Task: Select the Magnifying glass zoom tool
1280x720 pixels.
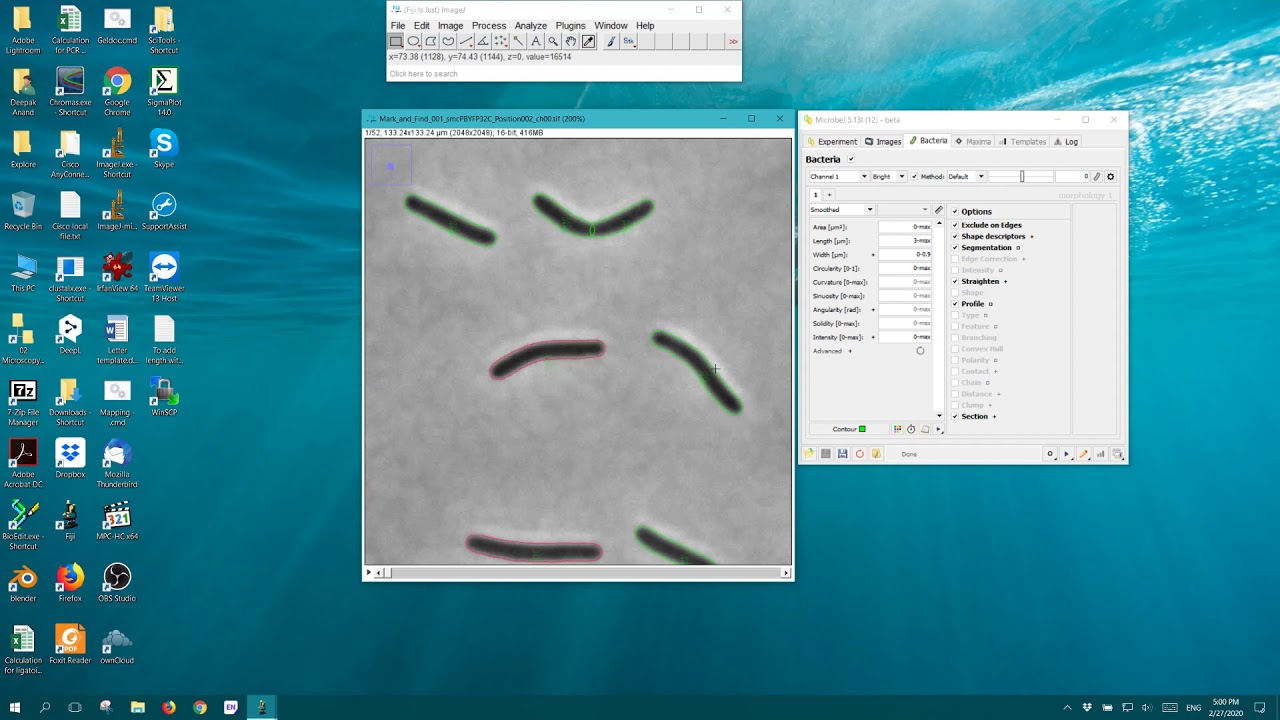Action: pos(553,41)
